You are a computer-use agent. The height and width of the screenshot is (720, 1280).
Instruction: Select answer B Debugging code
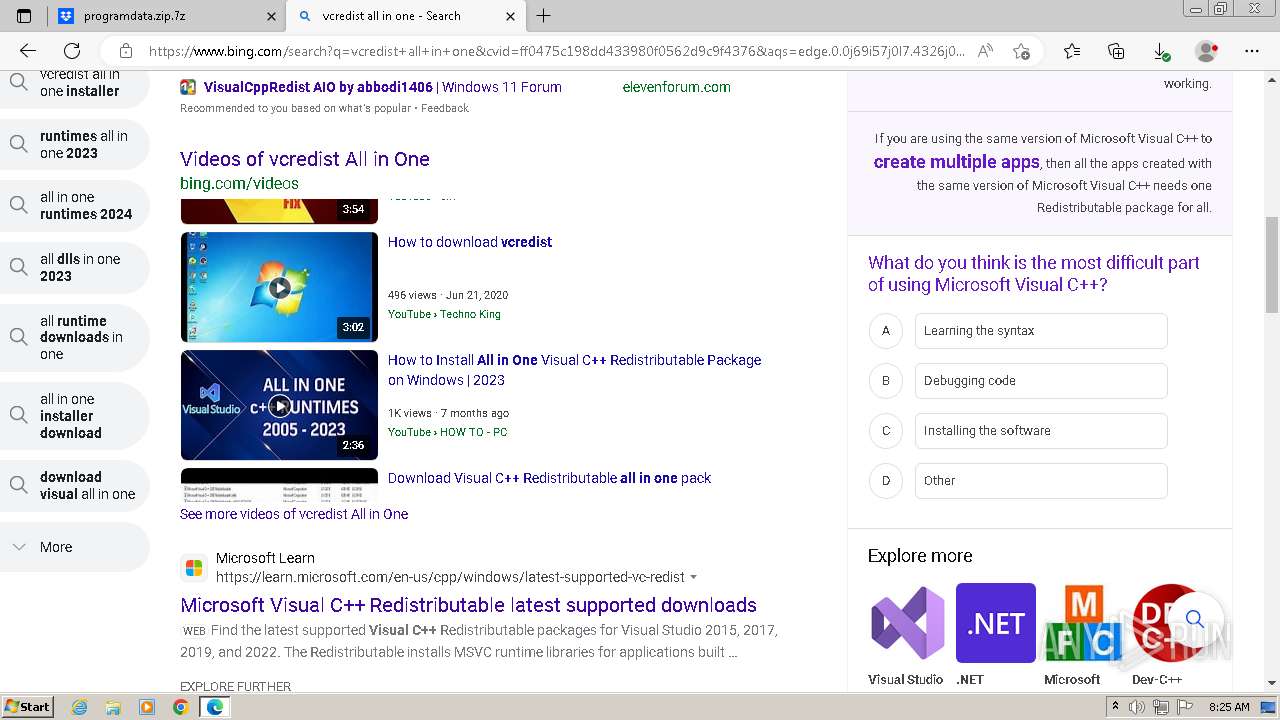pyautogui.click(x=1041, y=381)
